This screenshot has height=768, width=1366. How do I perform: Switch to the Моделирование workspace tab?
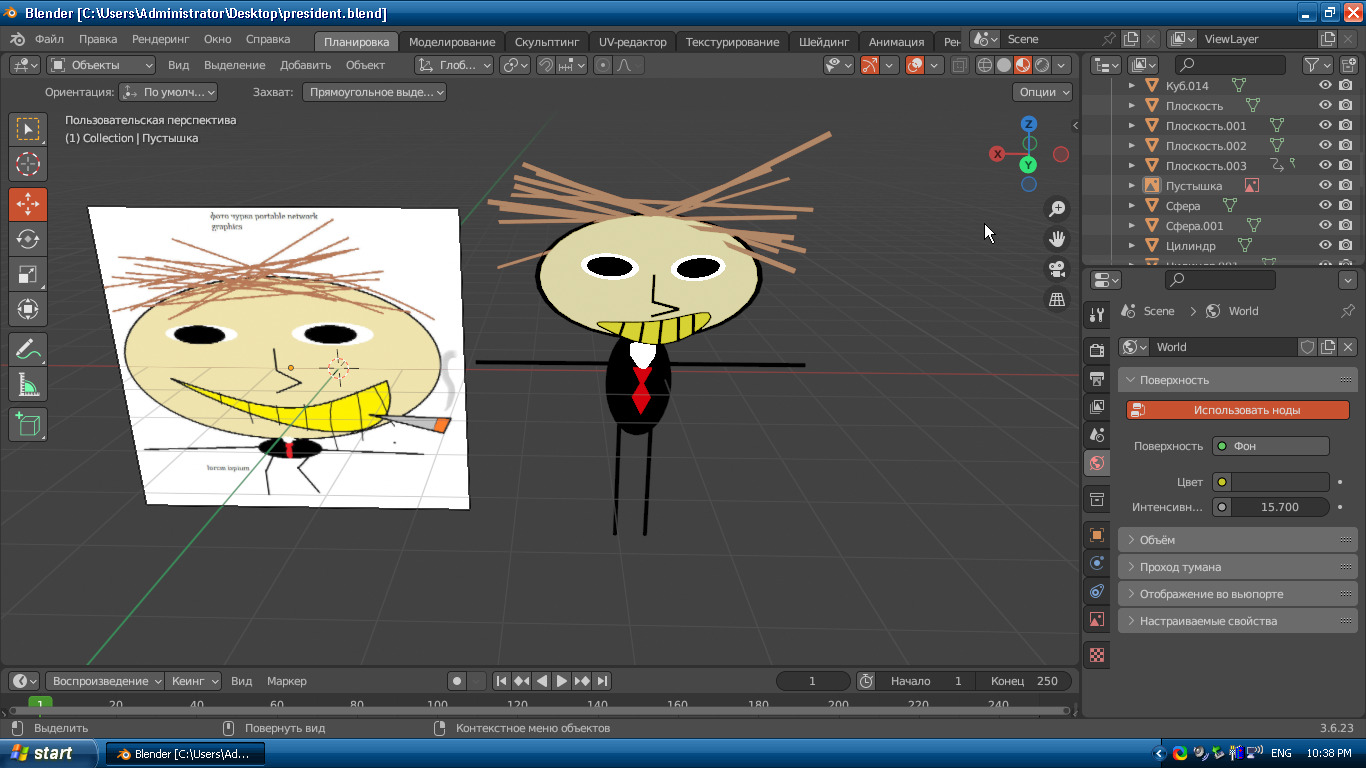[452, 42]
